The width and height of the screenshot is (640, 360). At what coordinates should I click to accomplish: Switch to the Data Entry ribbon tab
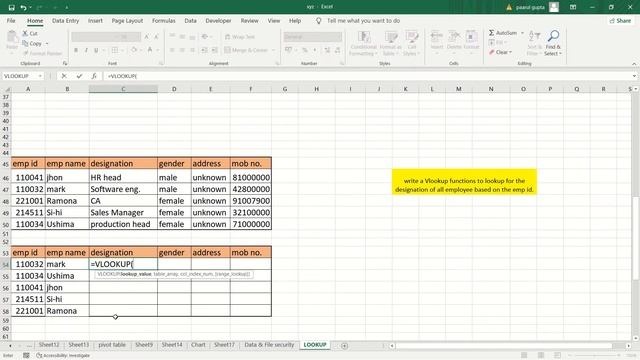click(x=65, y=20)
